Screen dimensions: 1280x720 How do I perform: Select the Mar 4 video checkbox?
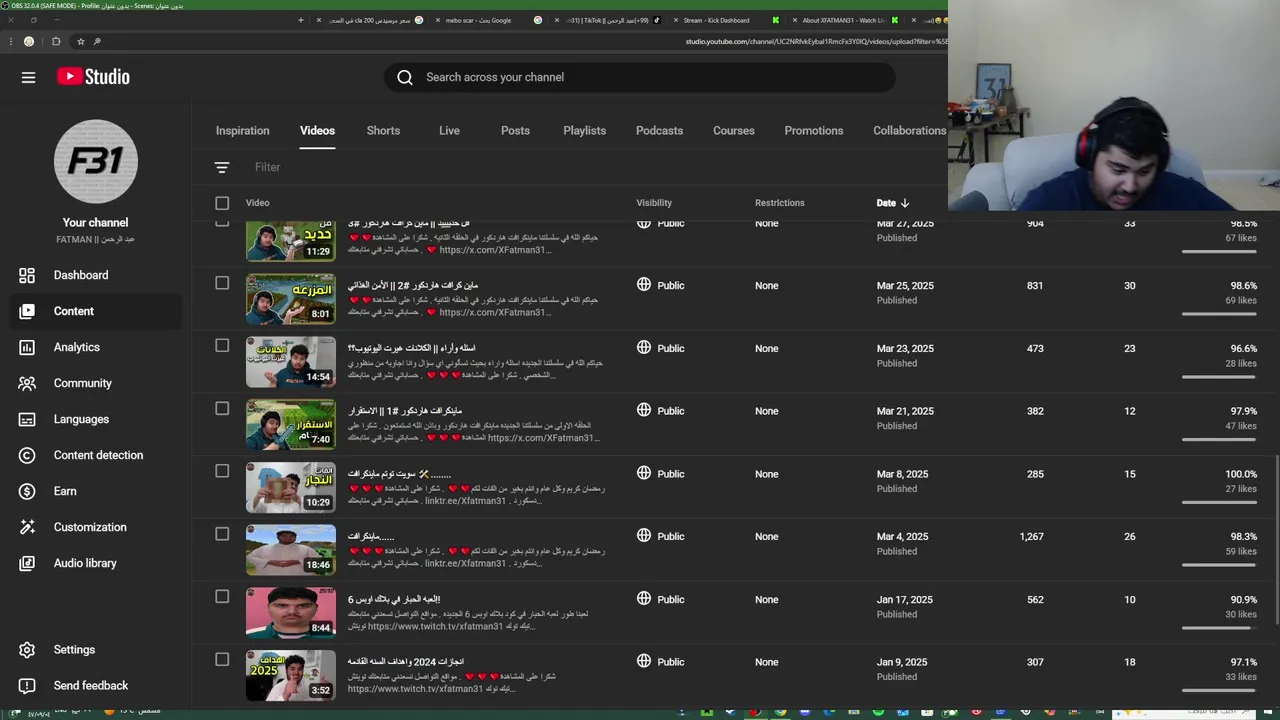[x=222, y=534]
